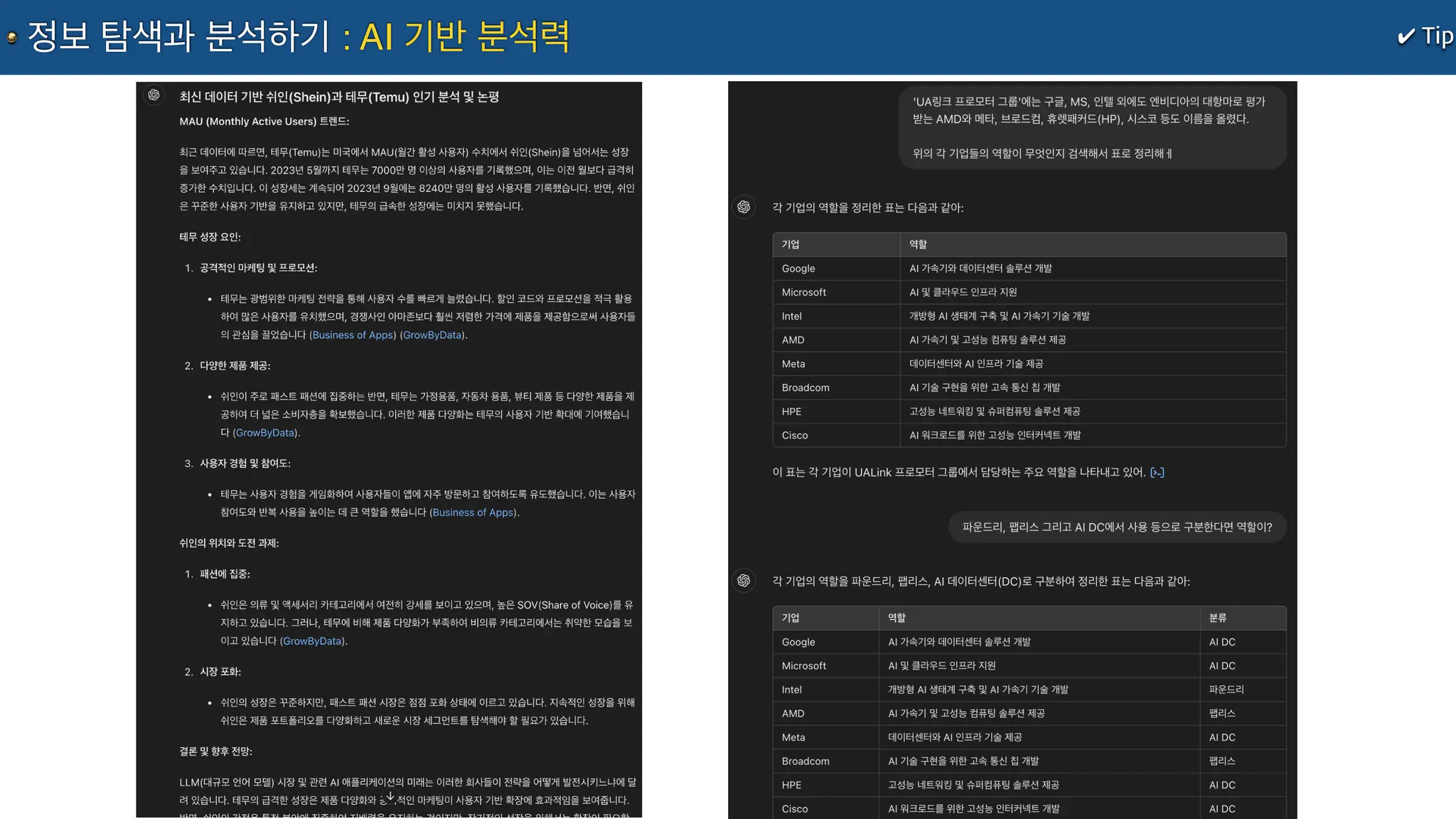
Task: Open the GrowByData link under 다양한 제품 제공
Action: click(x=265, y=432)
